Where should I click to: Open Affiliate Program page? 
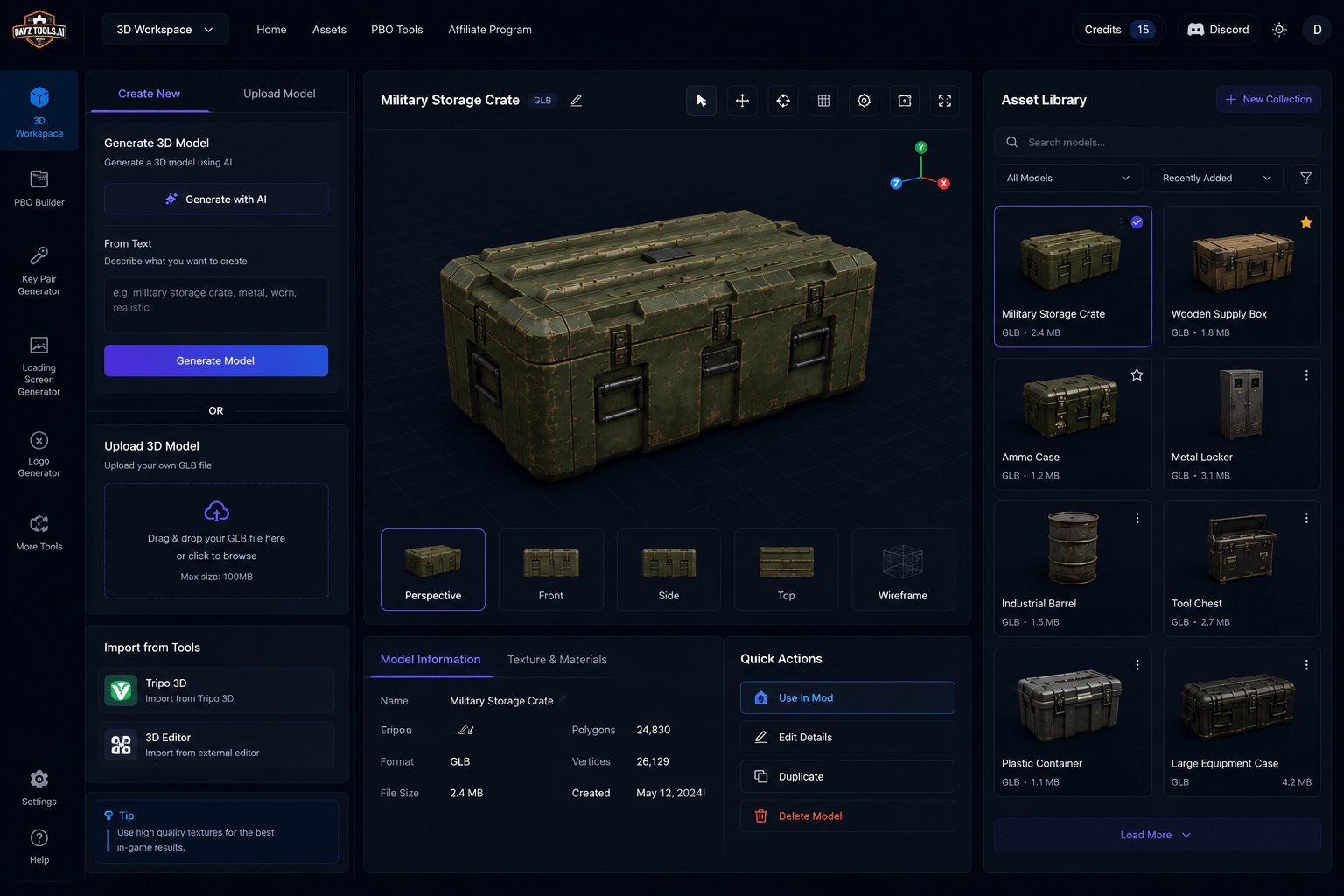coord(490,30)
